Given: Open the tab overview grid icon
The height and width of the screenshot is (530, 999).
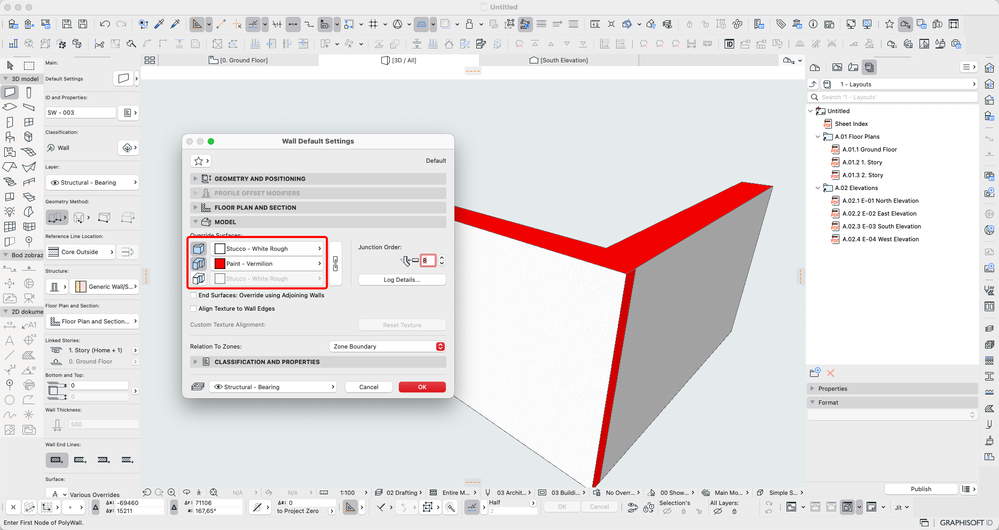Looking at the screenshot, I should click(150, 60).
